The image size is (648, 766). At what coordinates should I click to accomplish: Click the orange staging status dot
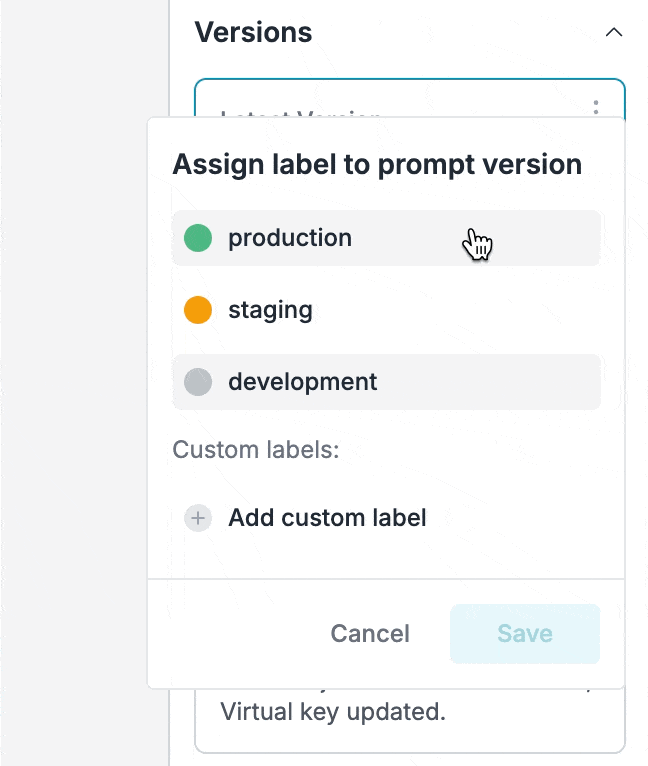[x=198, y=310]
